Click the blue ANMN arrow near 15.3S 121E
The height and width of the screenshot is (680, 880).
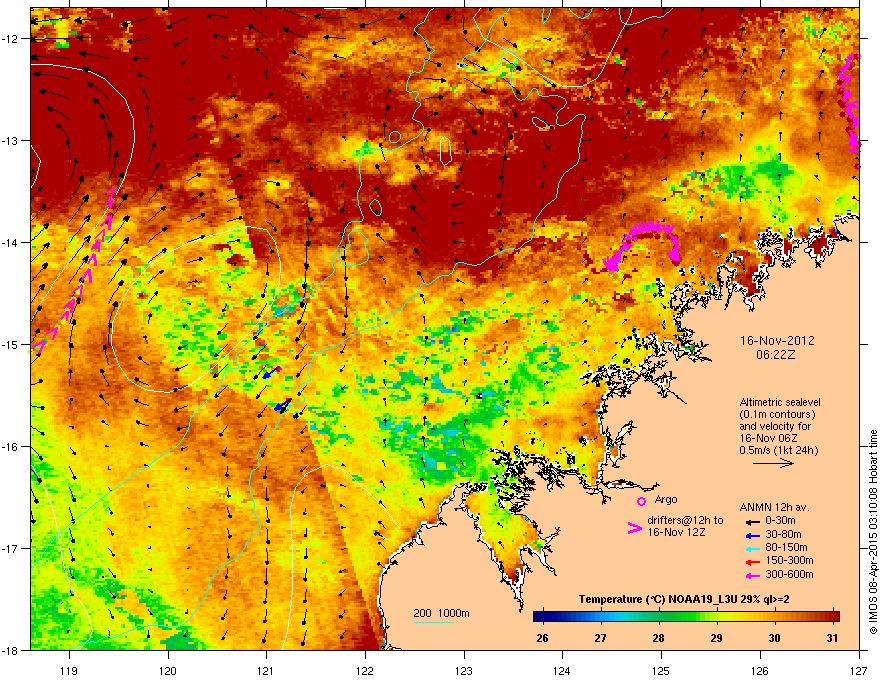point(271,373)
